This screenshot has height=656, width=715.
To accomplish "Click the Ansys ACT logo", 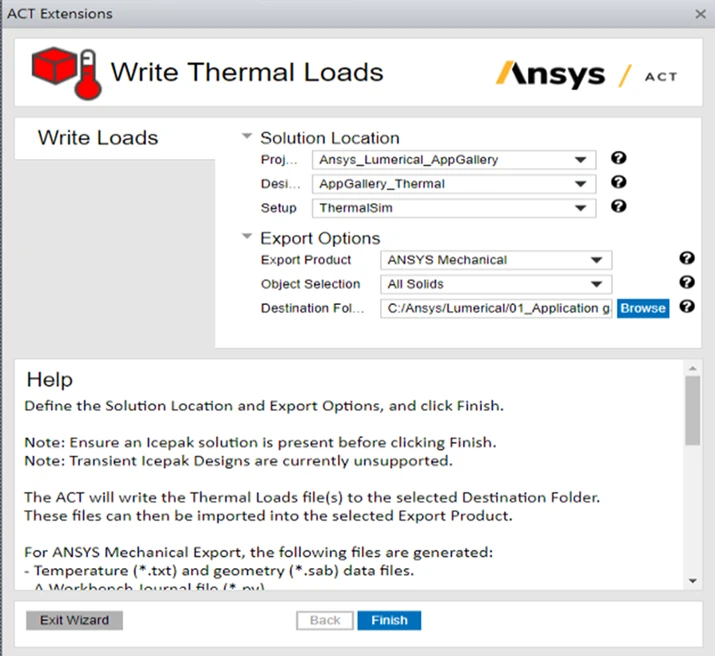I will tap(587, 75).
